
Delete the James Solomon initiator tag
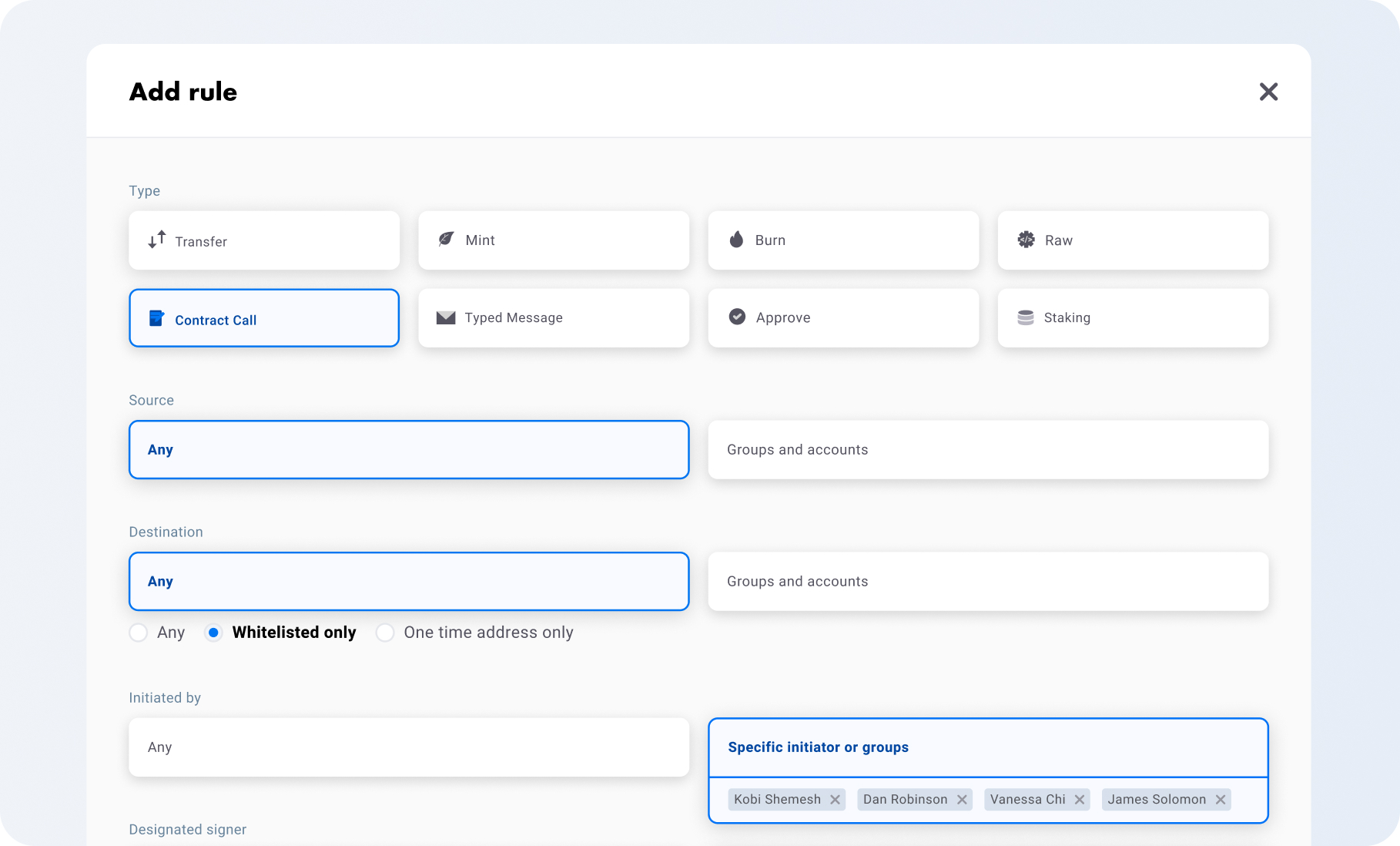point(1221,800)
